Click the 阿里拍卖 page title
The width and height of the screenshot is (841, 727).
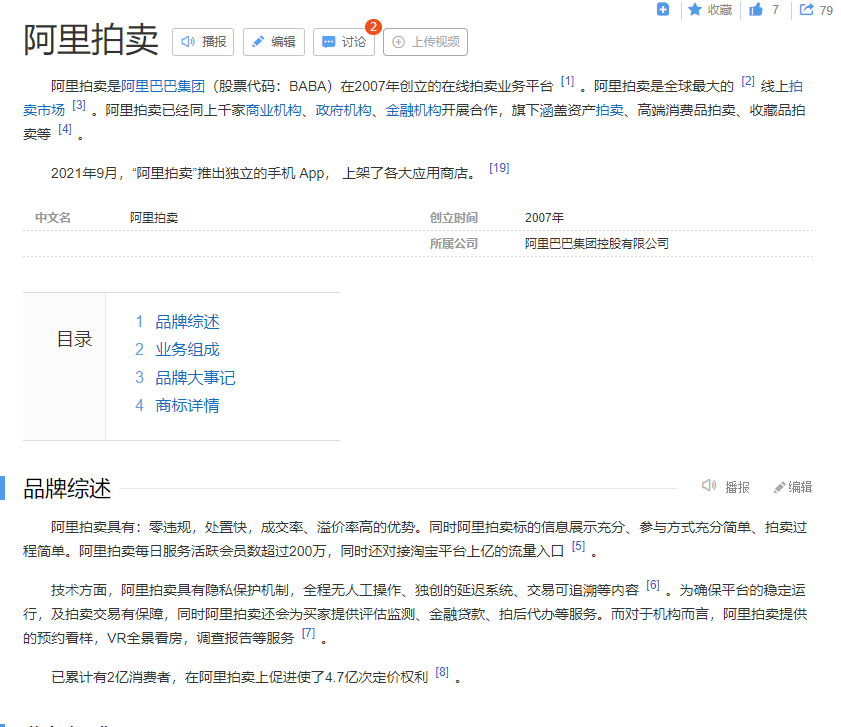pos(91,40)
